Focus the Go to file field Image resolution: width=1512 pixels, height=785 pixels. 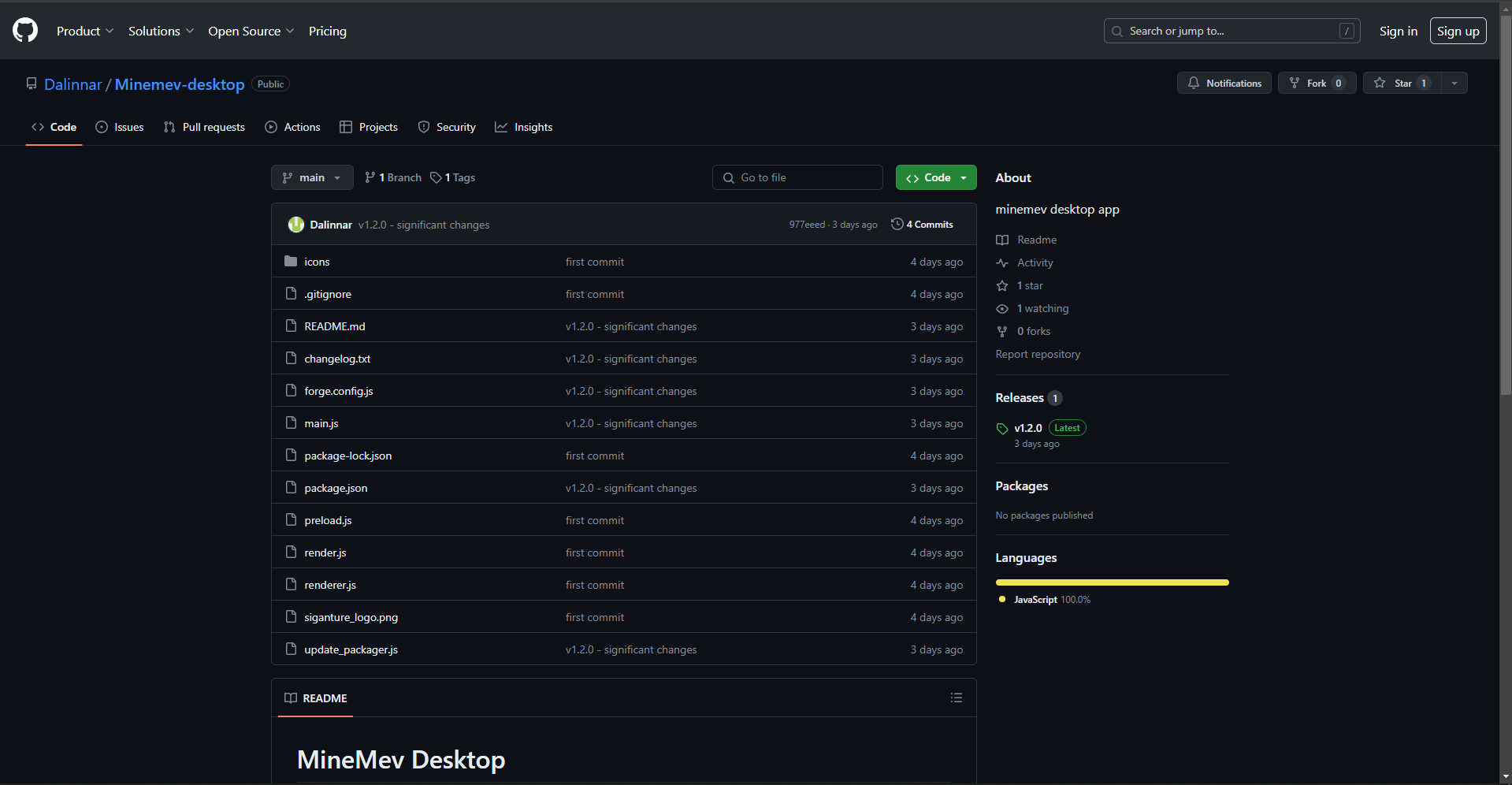click(797, 178)
